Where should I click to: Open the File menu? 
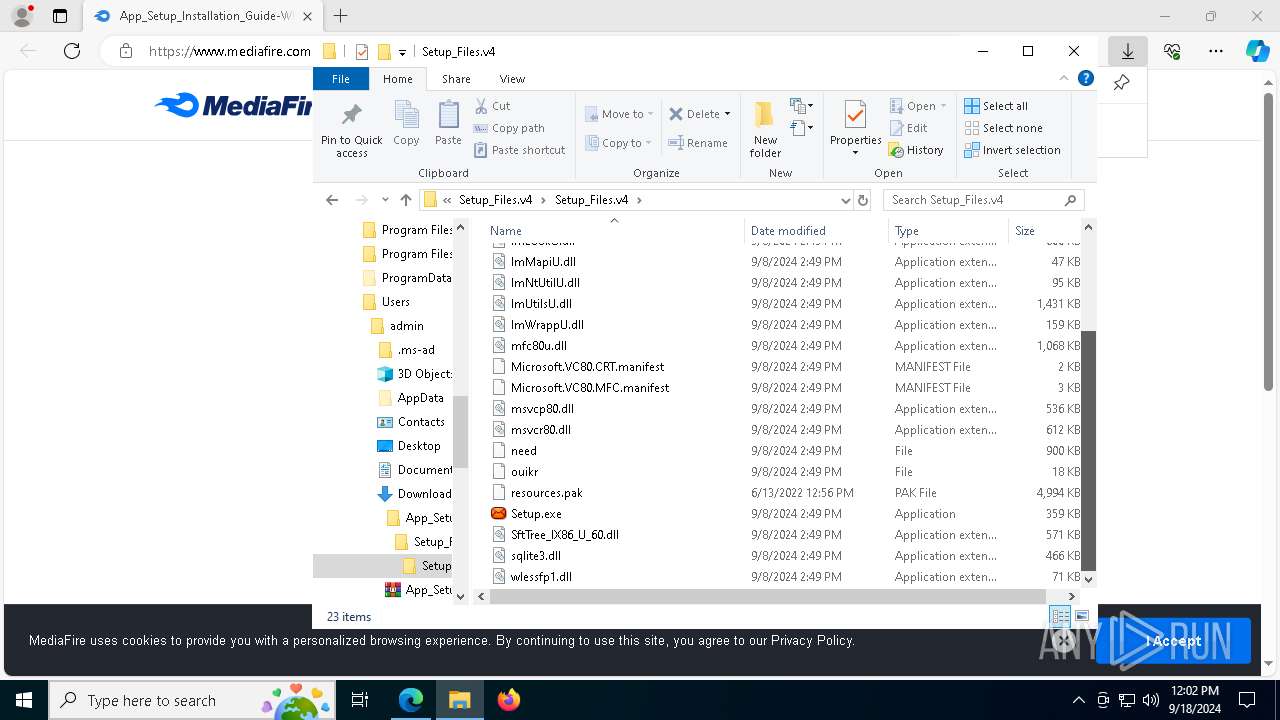[340, 79]
